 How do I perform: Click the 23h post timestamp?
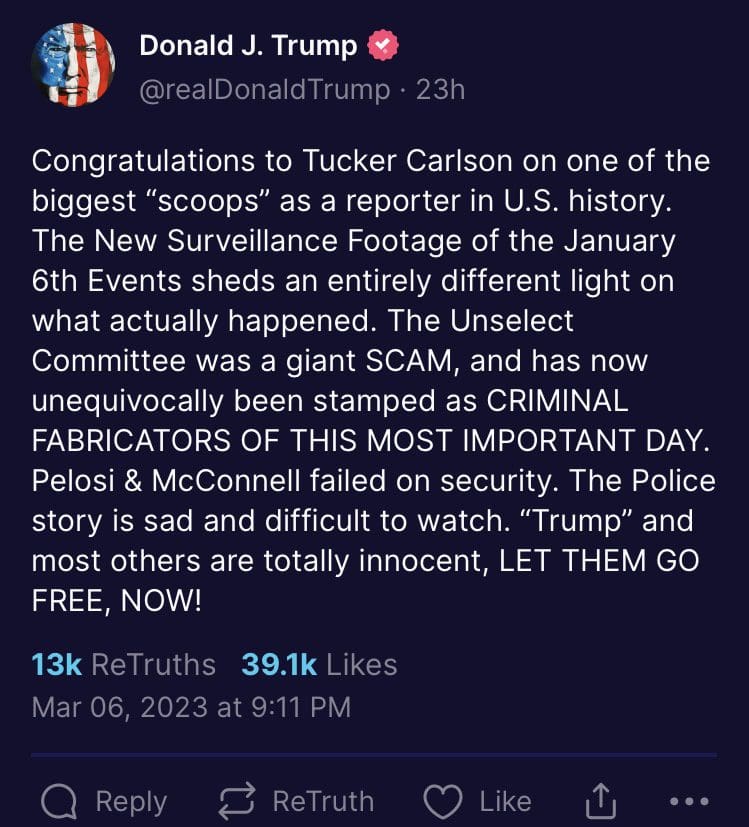pos(440,90)
